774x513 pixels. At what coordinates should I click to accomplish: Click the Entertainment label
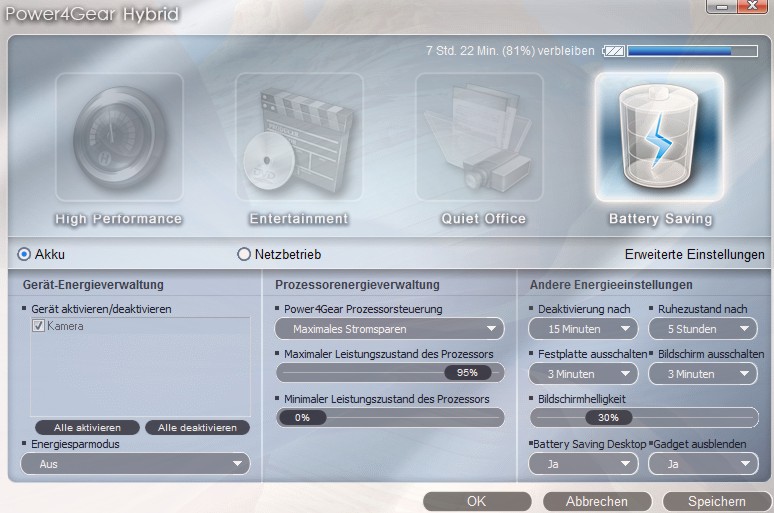[299, 219]
